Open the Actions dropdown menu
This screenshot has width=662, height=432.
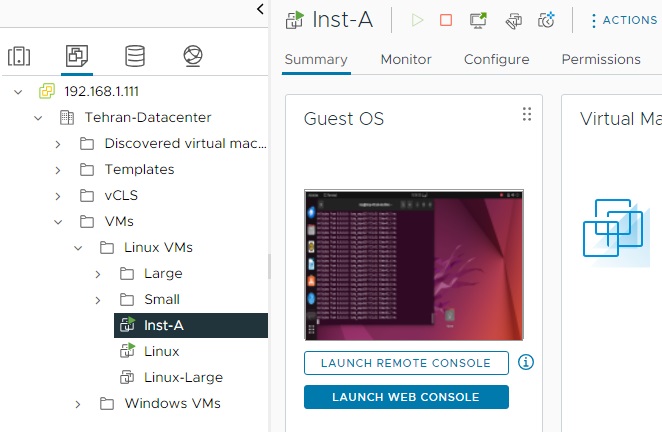coord(623,20)
